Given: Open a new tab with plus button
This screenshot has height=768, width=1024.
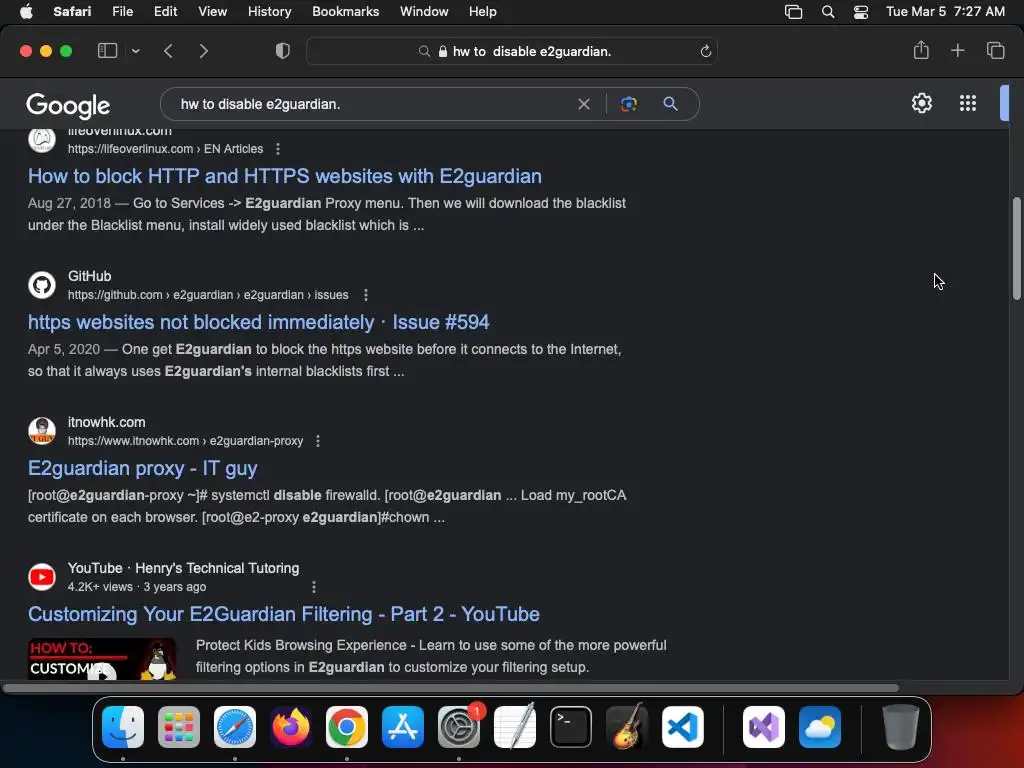Looking at the screenshot, I should (x=957, y=50).
